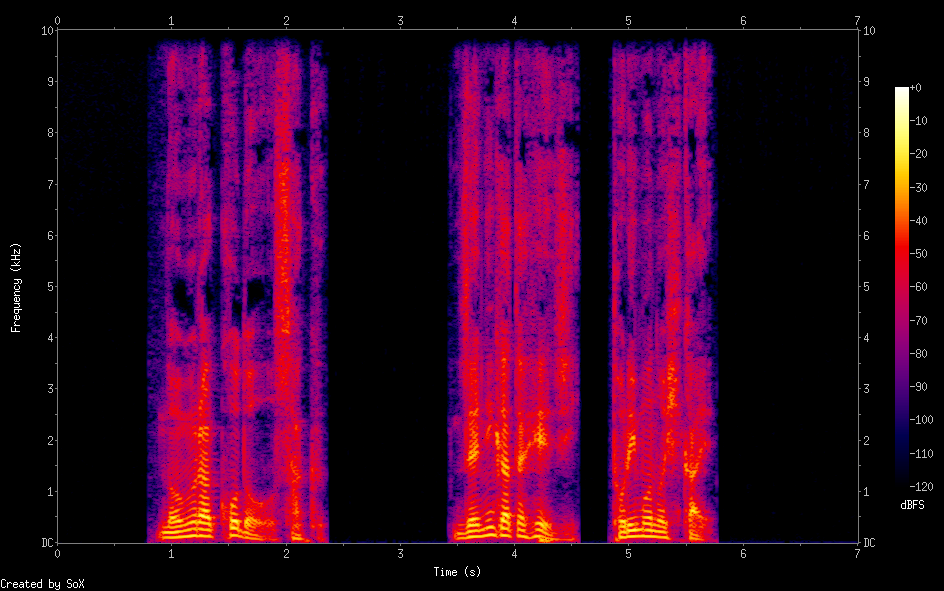Click the '4' label on top time axis
Screen dimensions: 944x591
(x=514, y=20)
